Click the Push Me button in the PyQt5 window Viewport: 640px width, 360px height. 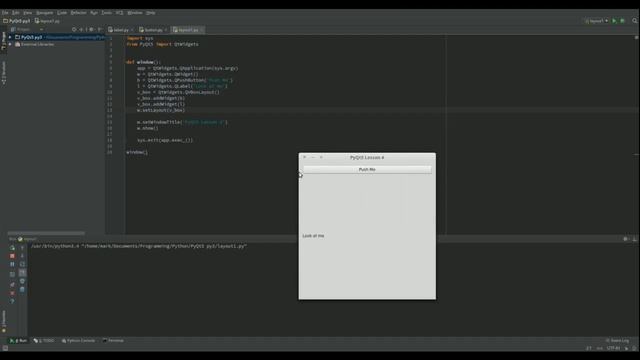(x=367, y=169)
